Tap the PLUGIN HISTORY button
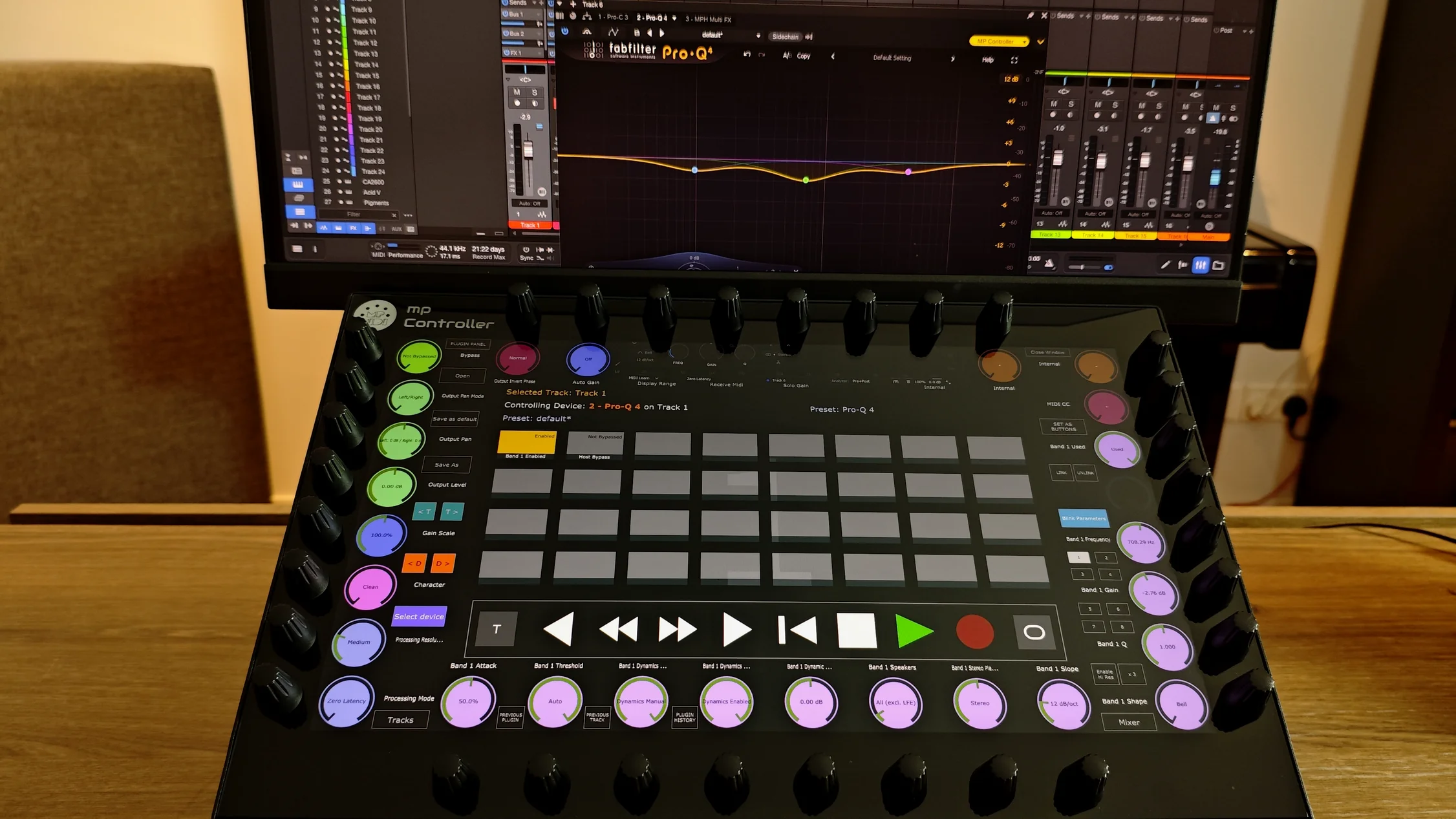Screen dimensions: 1456x819 coord(685,718)
